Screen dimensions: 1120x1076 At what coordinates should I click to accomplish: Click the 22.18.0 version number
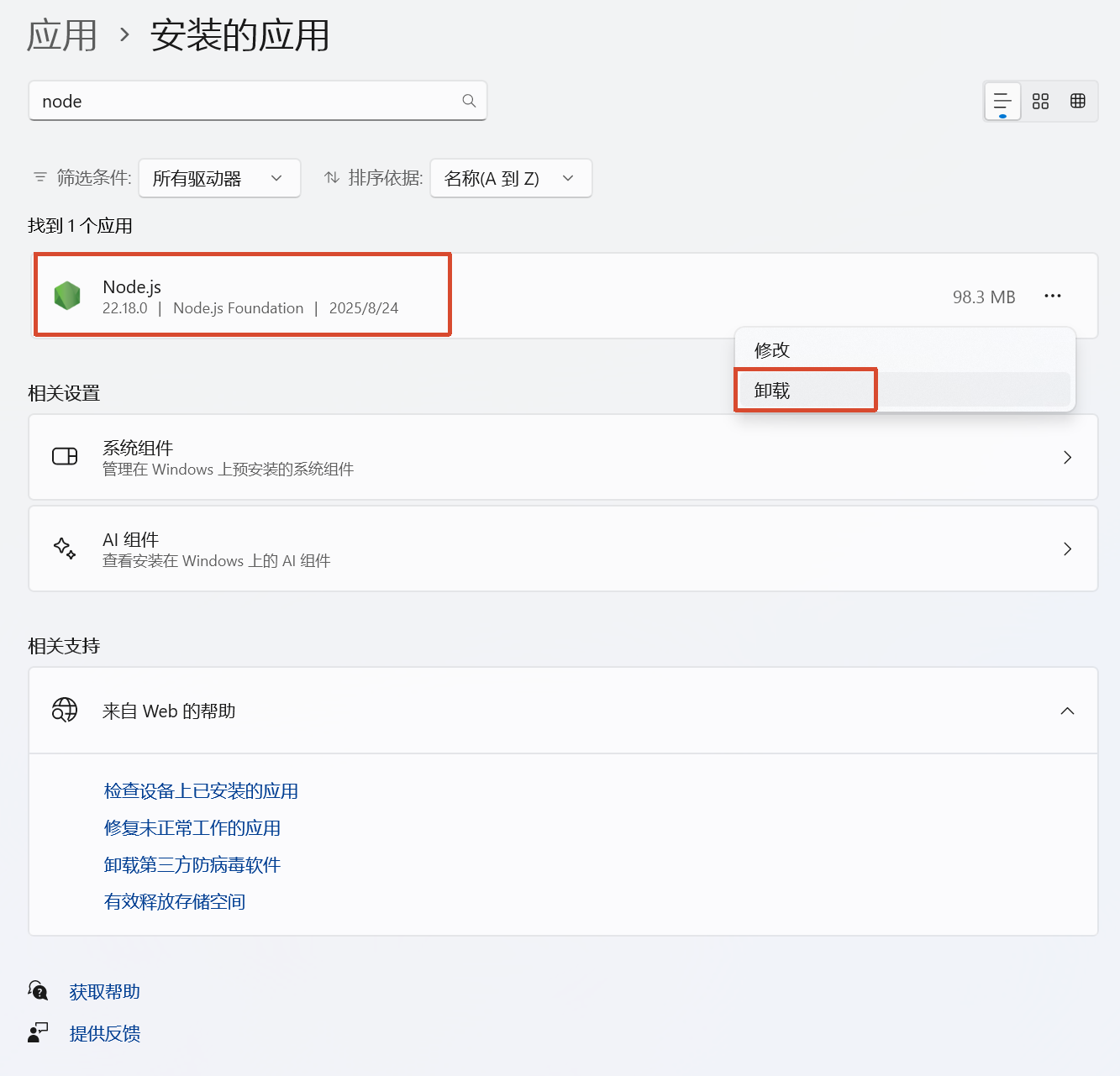(x=124, y=308)
